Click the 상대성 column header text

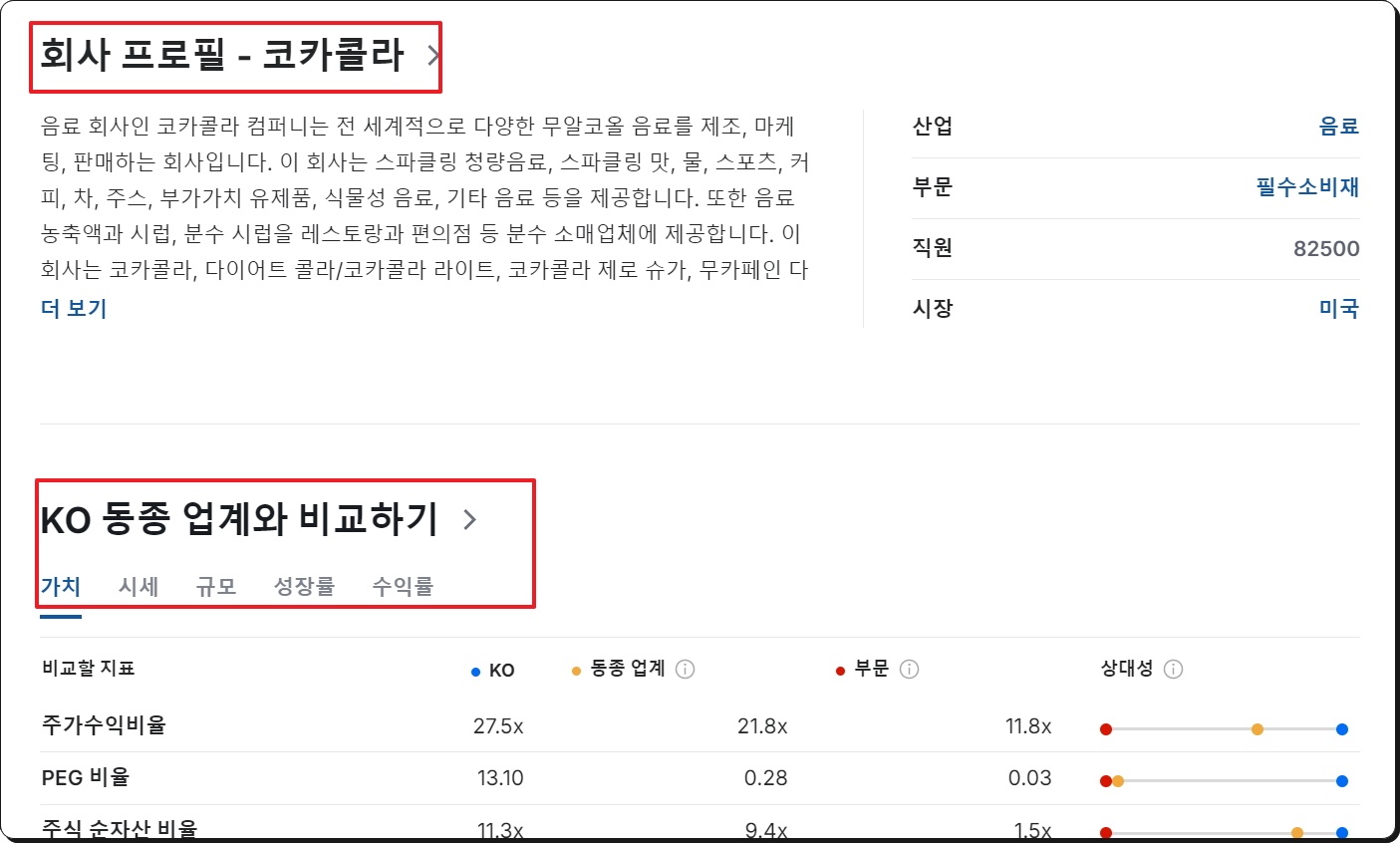(x=1127, y=669)
